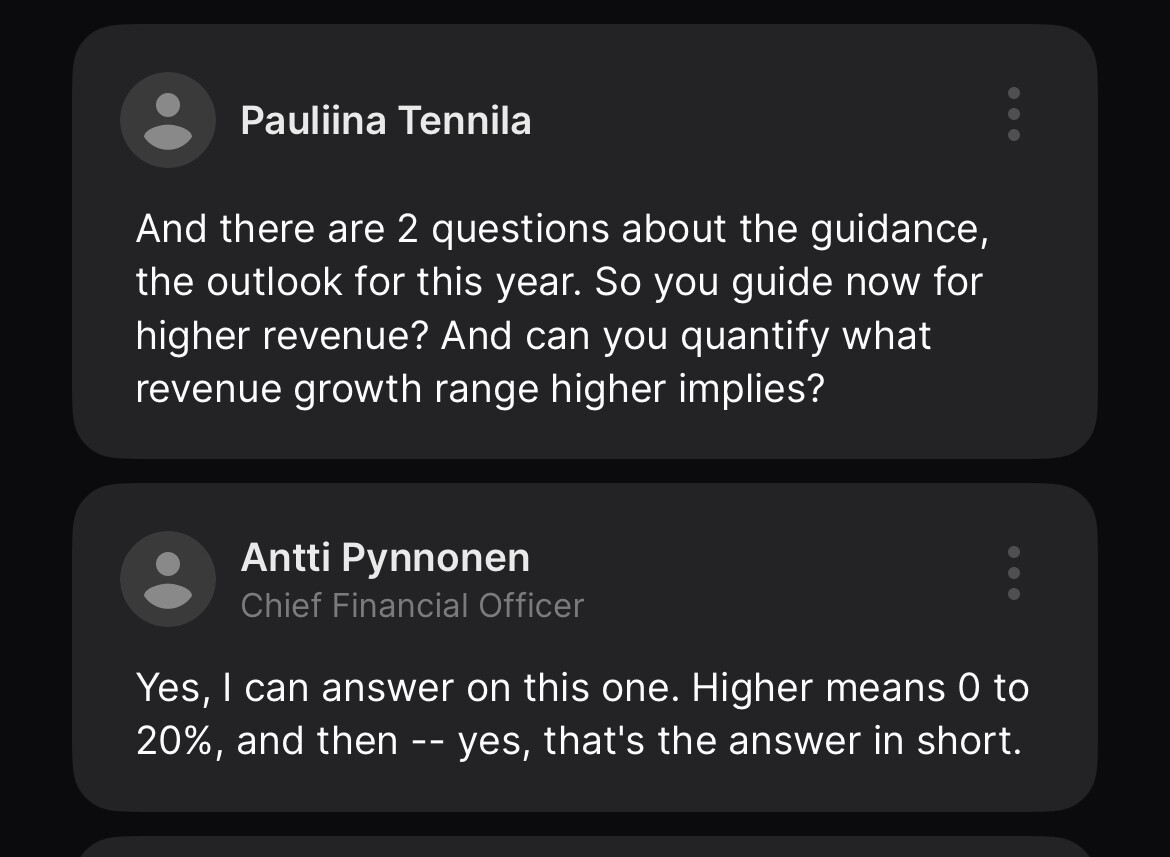This screenshot has height=857, width=1170.
Task: Click the word "short" ending Antti's answer
Action: pyautogui.click(x=970, y=741)
